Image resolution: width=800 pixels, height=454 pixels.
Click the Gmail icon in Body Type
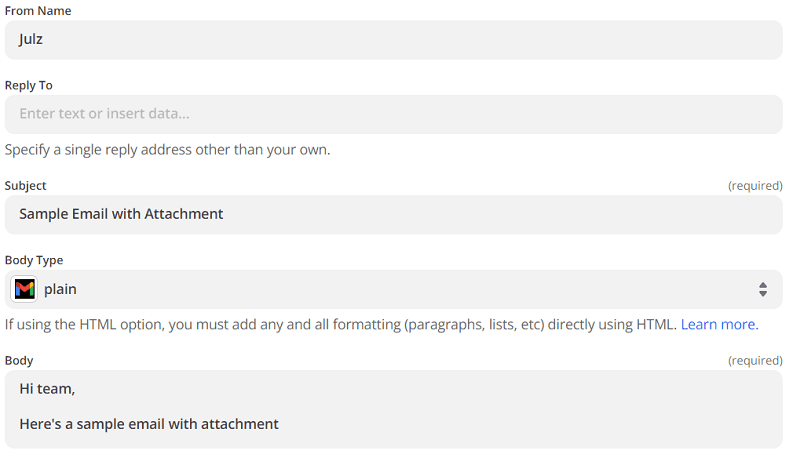click(x=25, y=289)
